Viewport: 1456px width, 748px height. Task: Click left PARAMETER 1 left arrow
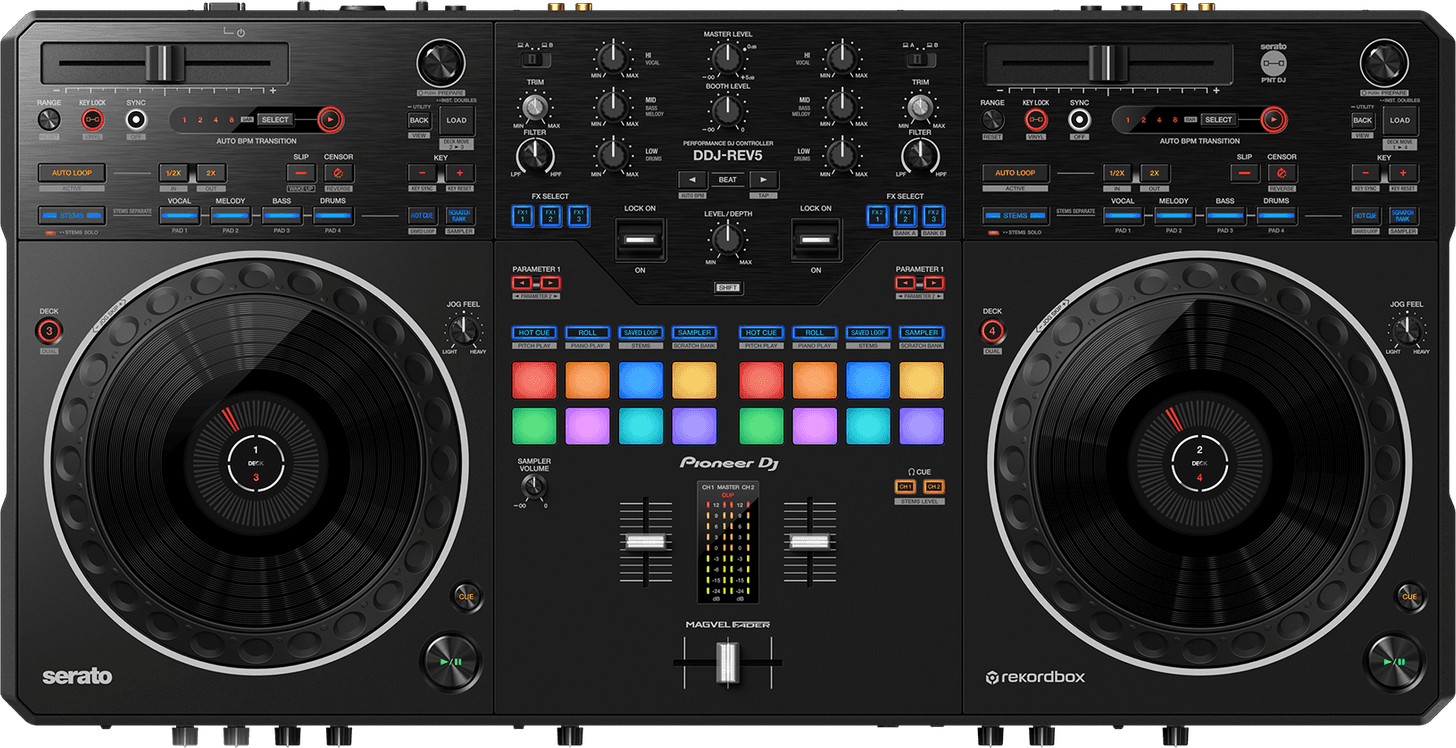(x=524, y=284)
